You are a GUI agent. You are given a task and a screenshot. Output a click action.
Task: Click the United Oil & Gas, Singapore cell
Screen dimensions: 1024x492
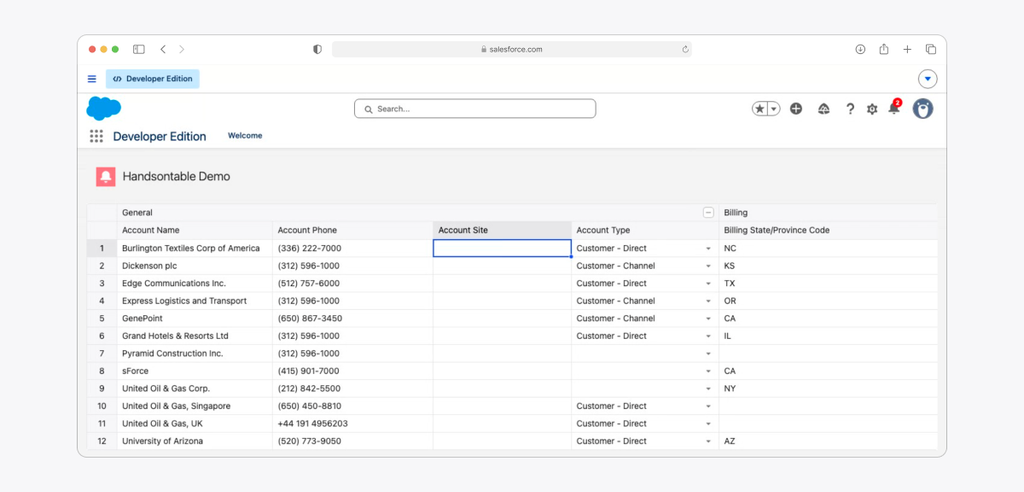click(195, 406)
